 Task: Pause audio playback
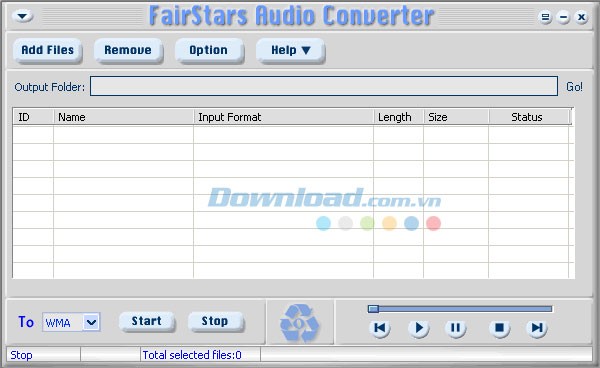(x=455, y=328)
